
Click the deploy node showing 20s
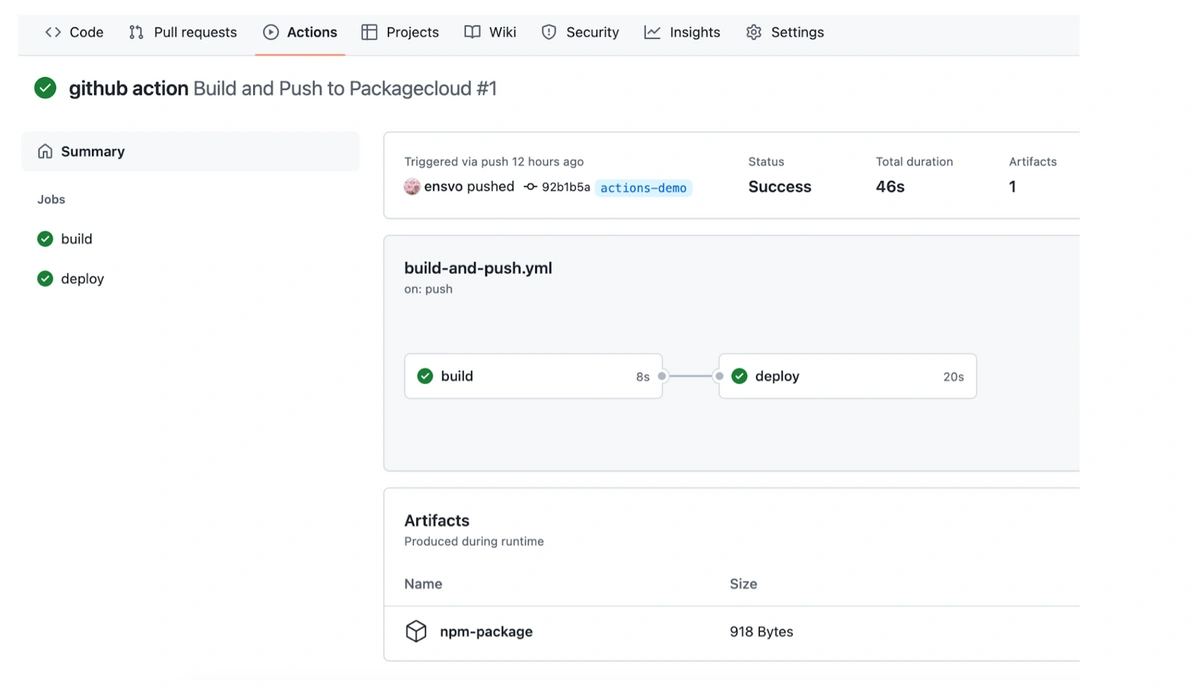(847, 376)
